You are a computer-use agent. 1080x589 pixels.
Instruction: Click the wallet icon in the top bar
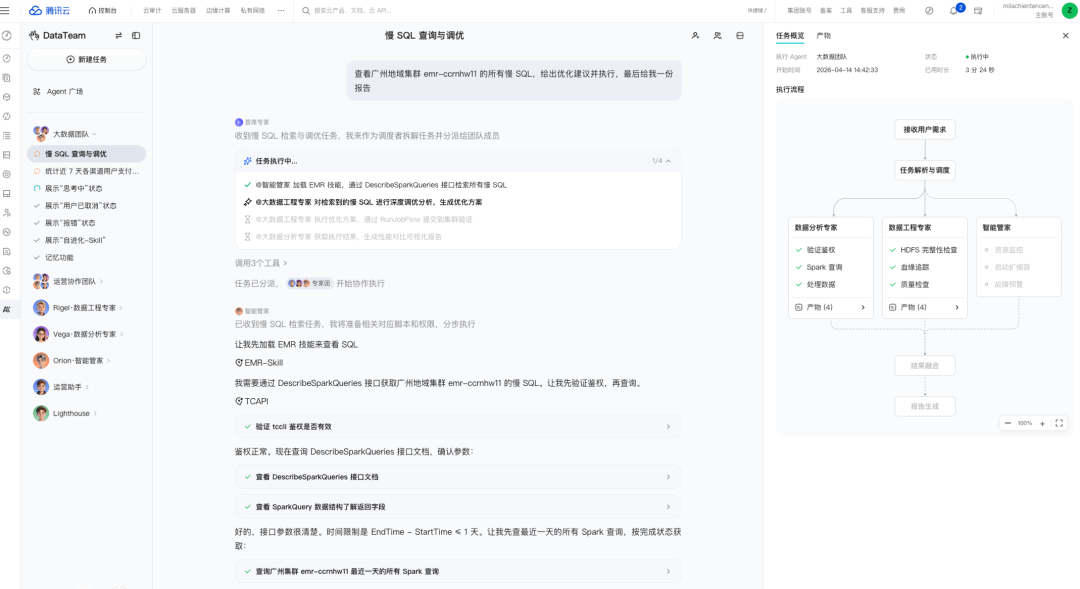point(978,10)
